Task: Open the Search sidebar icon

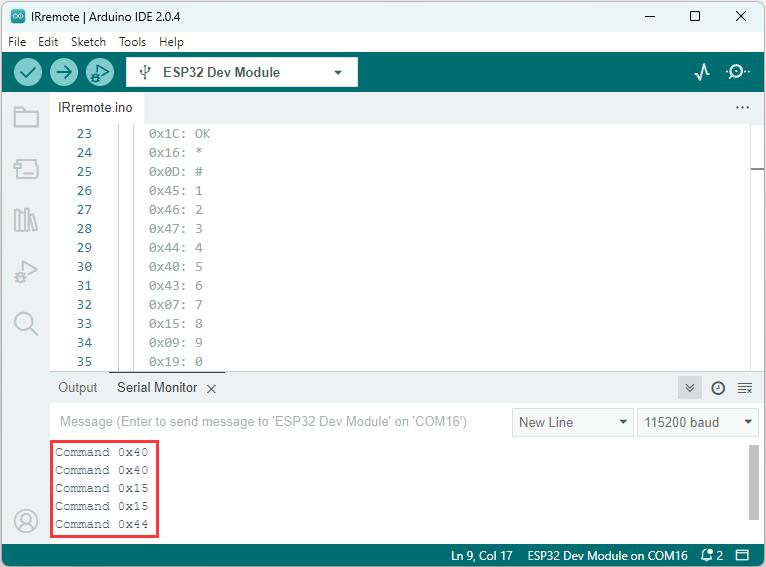Action: point(26,323)
